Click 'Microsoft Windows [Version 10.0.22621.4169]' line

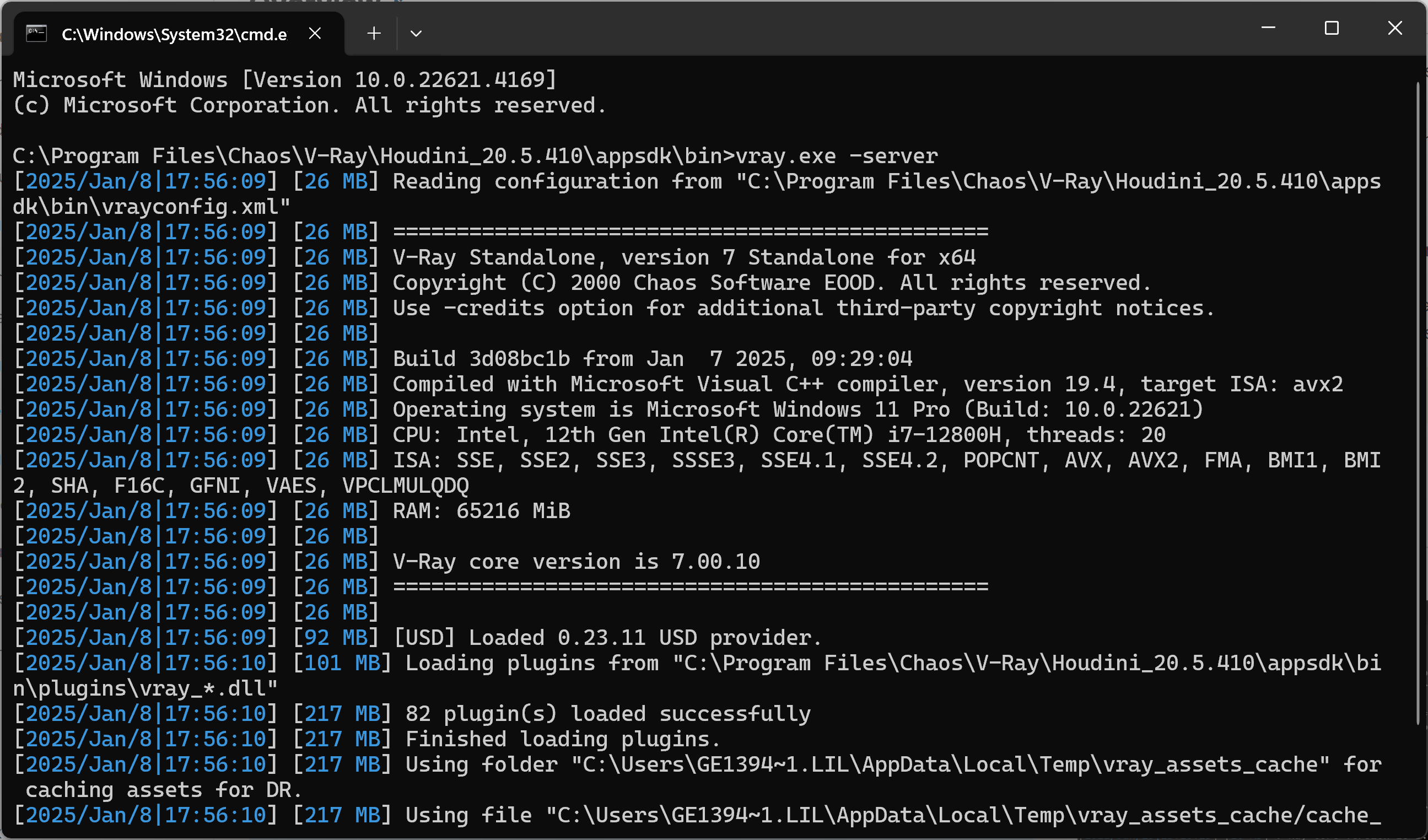pyautogui.click(x=285, y=79)
